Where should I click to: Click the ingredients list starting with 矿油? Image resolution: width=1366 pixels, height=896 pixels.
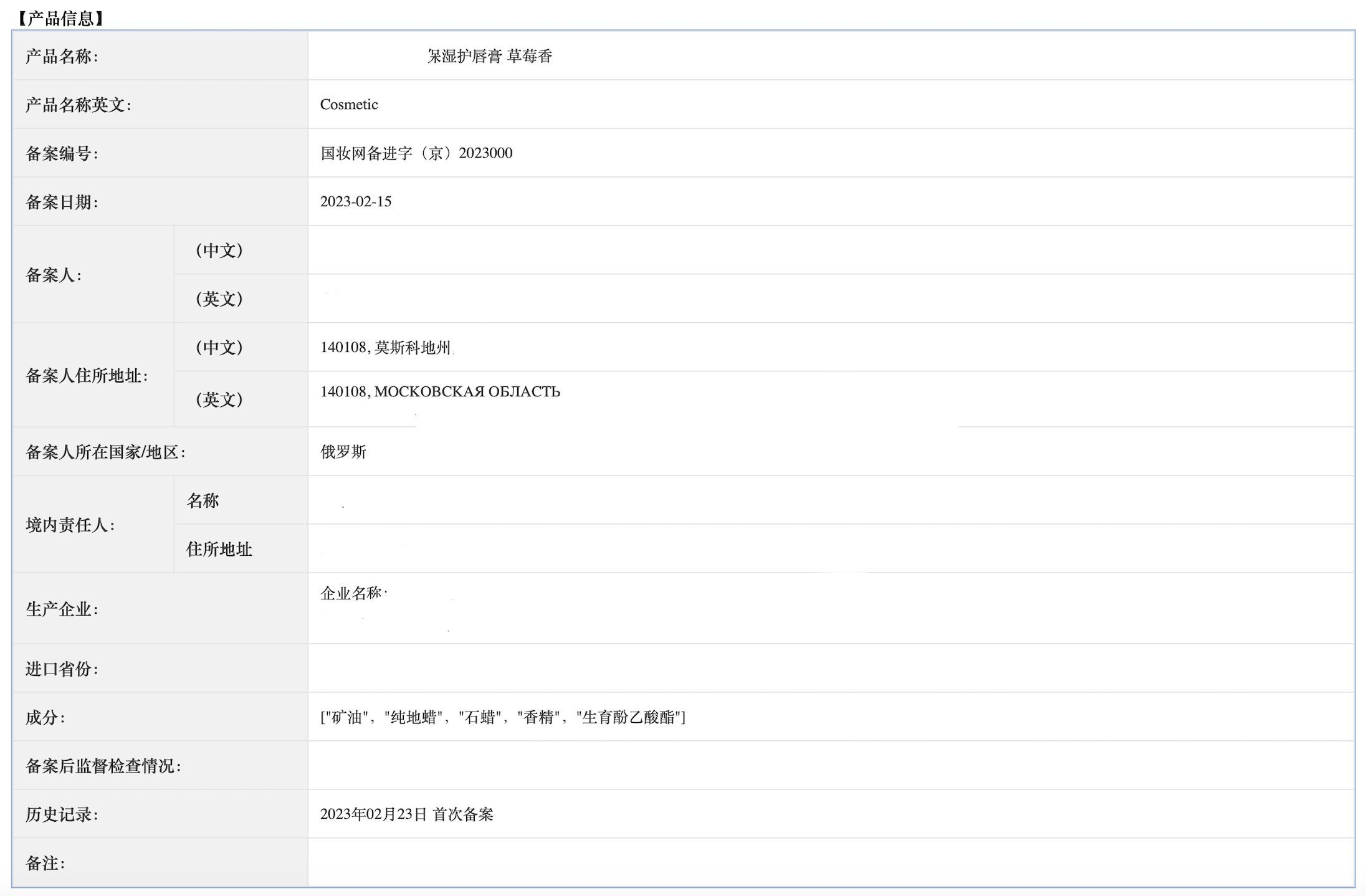point(503,717)
